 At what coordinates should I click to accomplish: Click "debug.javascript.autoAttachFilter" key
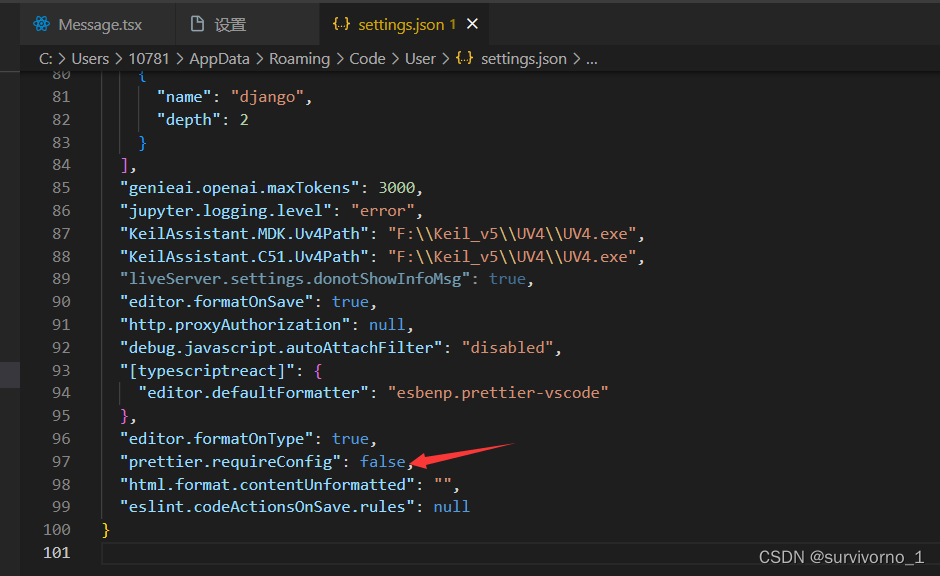coord(281,348)
